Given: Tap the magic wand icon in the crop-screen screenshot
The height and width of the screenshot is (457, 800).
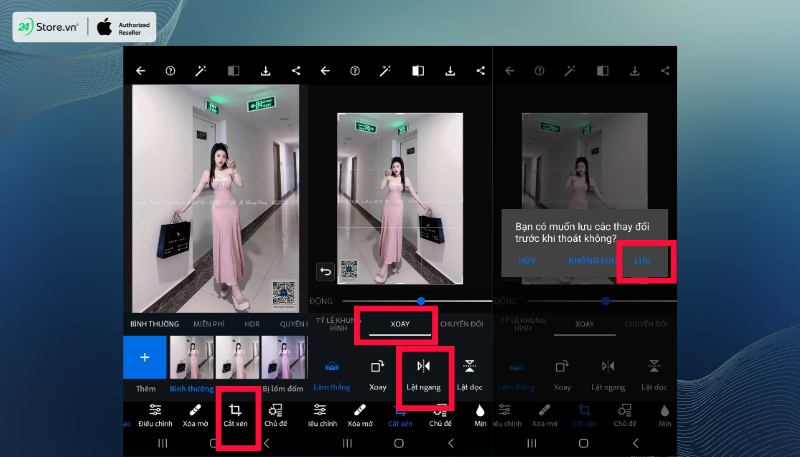Looking at the screenshot, I should (385, 71).
